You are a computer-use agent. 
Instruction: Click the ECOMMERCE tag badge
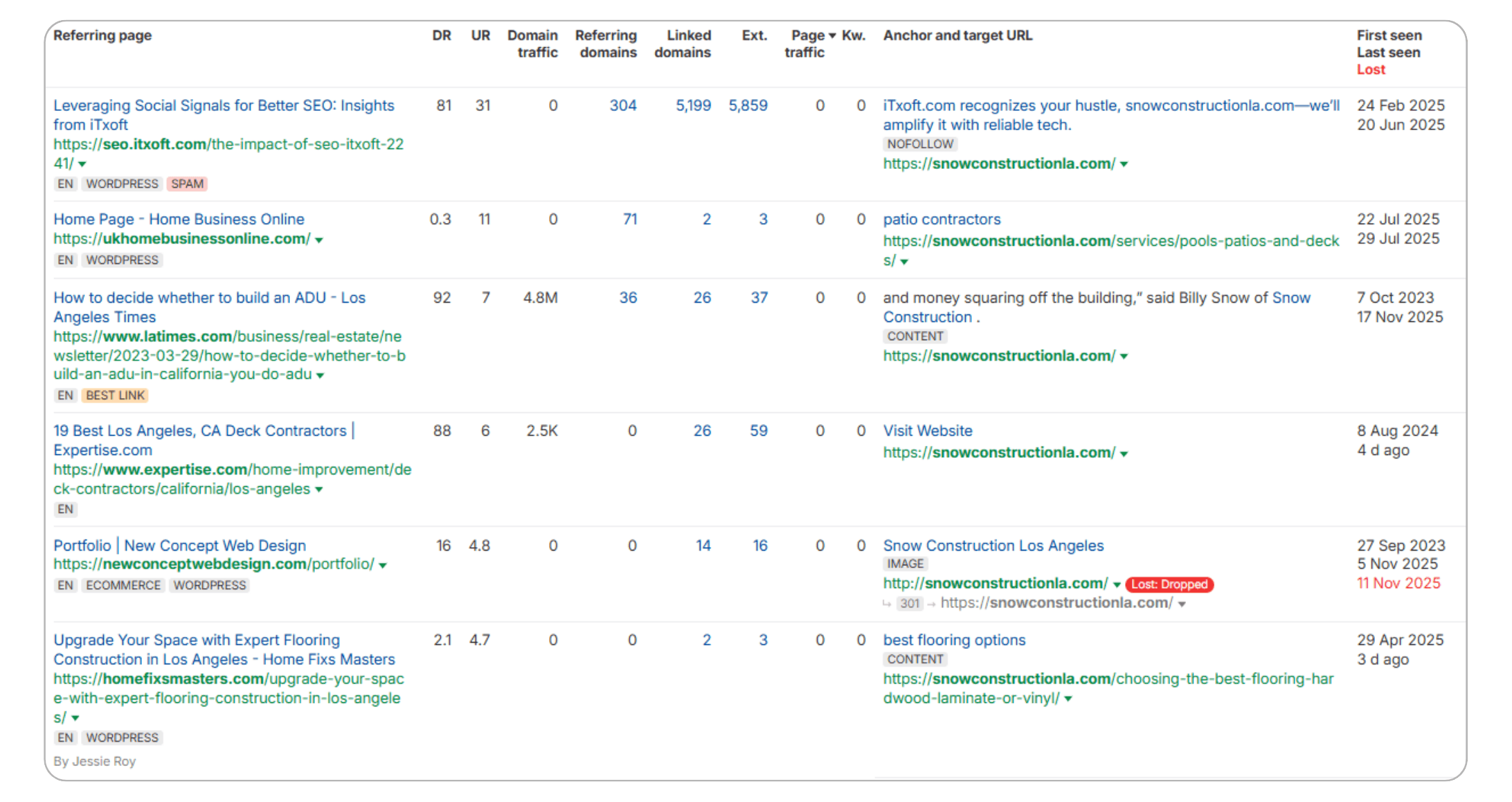click(x=123, y=585)
